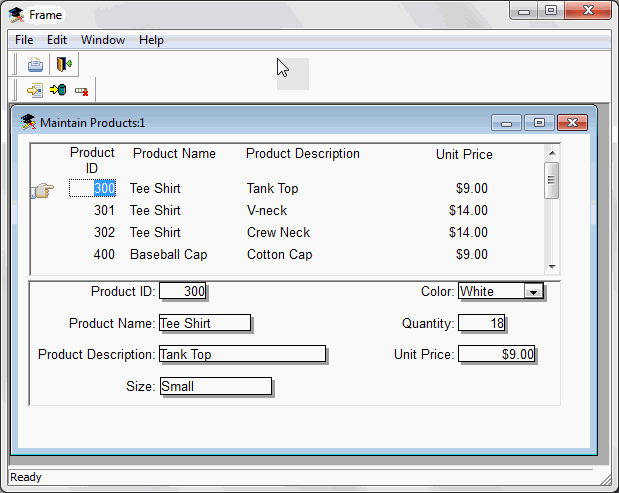Maximize the Maintain Products child window
Screen dimensions: 619x493
click(539, 122)
